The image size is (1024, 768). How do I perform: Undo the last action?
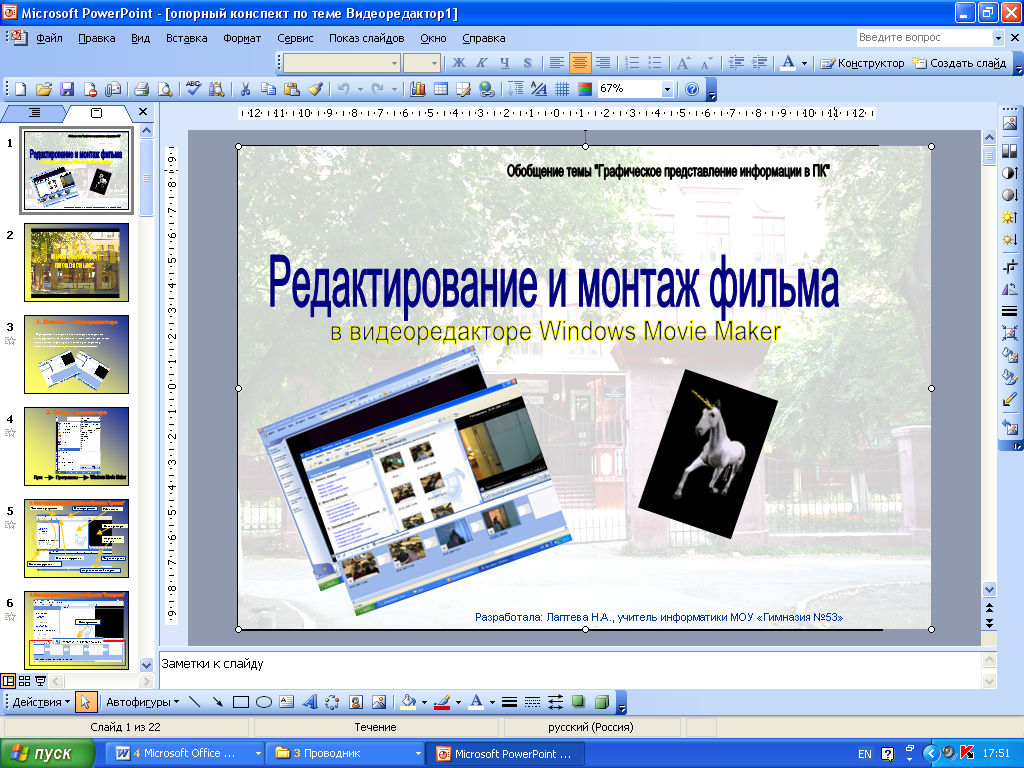click(x=344, y=89)
